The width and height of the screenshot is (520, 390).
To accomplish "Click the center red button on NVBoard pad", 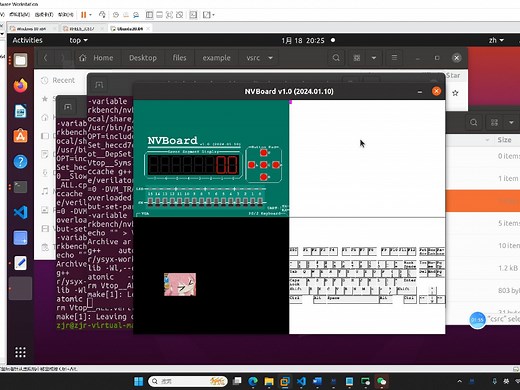I will (x=264, y=165).
